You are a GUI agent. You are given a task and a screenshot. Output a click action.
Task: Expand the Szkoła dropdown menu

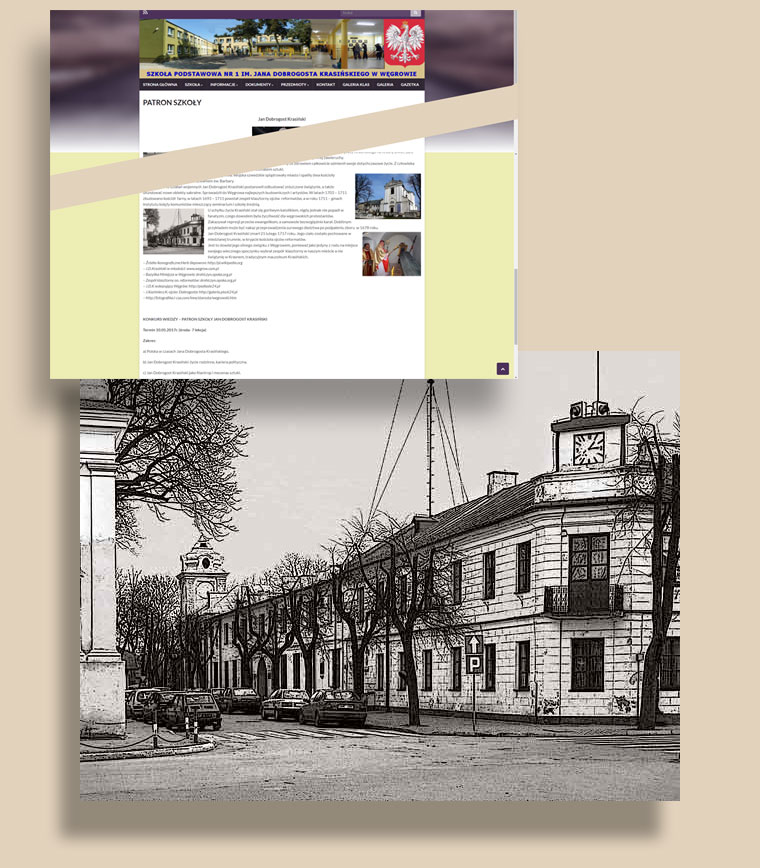194,85
